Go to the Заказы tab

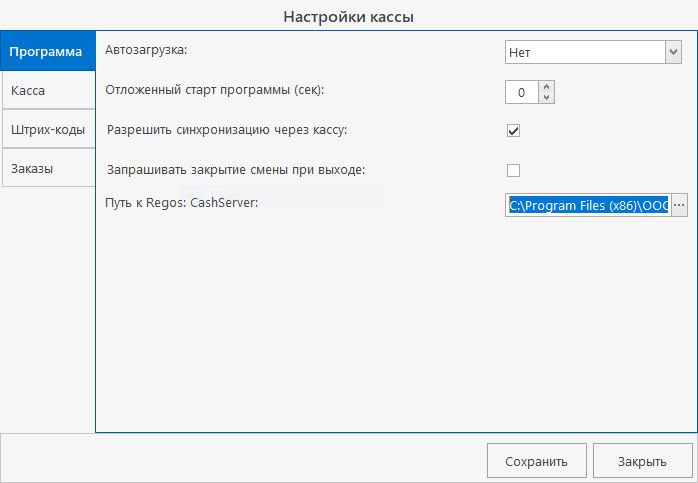click(47, 168)
